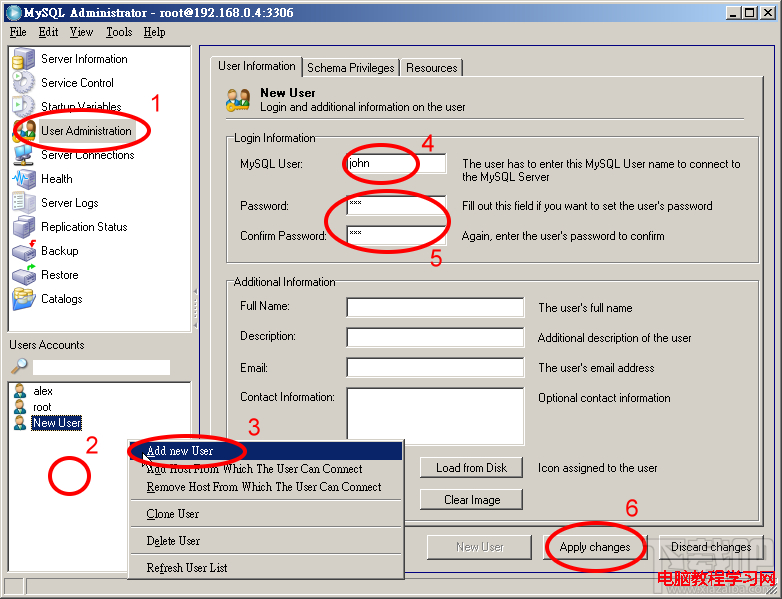Screen dimensions: 782x599
Task: Focus the Users Accounts search box
Action: [x=101, y=368]
